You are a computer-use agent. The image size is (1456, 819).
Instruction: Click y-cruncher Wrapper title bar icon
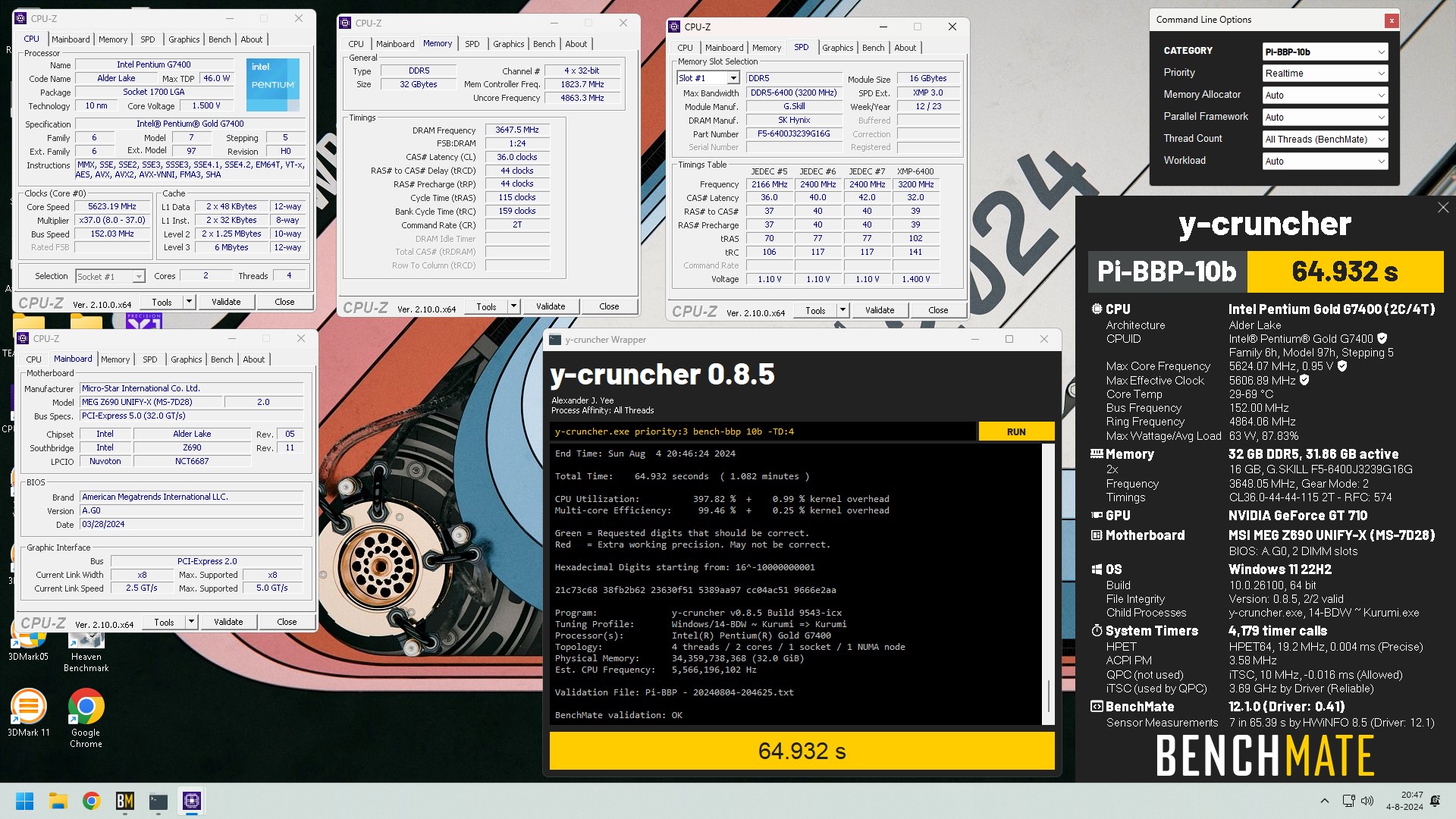555,340
